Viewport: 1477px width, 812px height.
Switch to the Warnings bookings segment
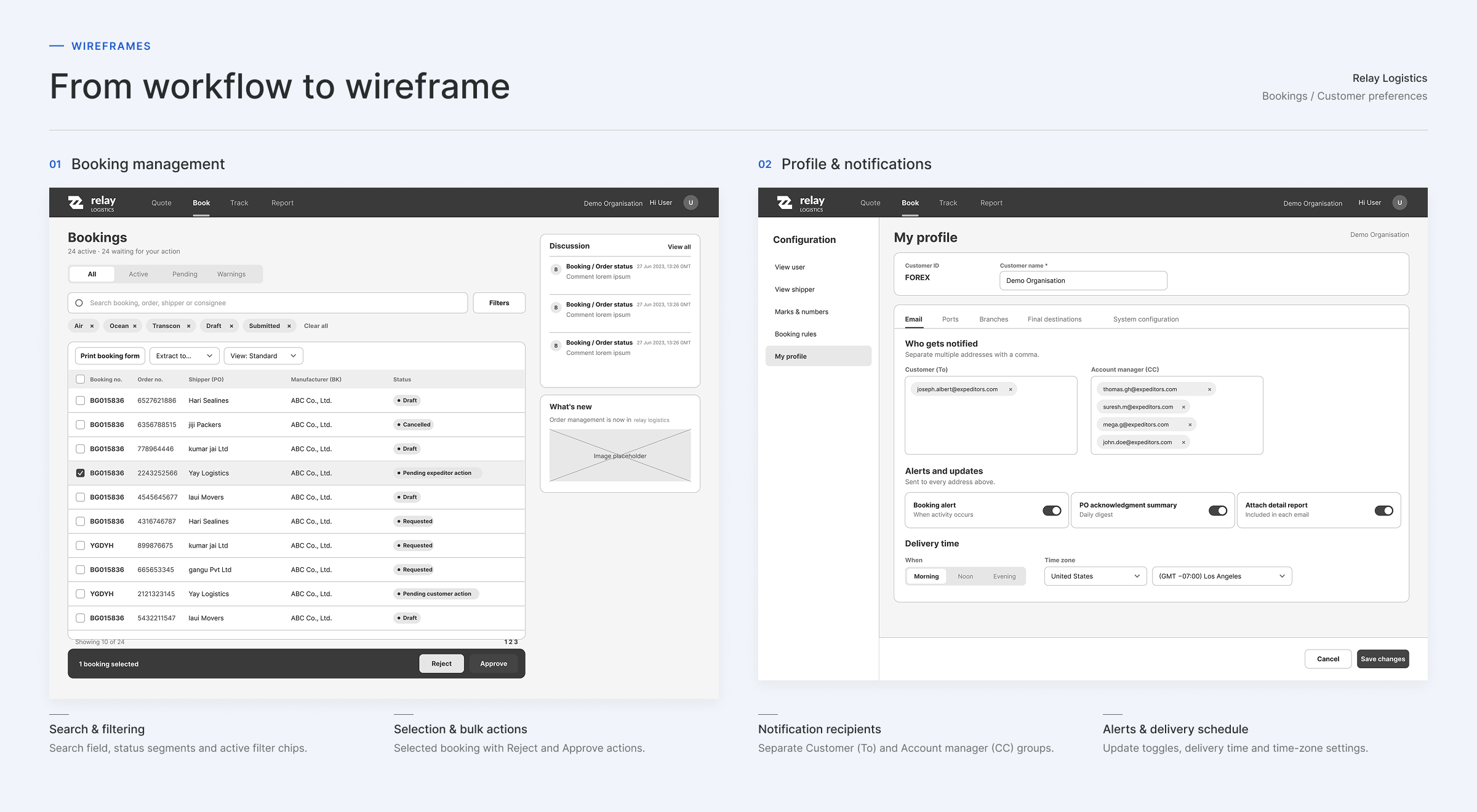pos(231,274)
